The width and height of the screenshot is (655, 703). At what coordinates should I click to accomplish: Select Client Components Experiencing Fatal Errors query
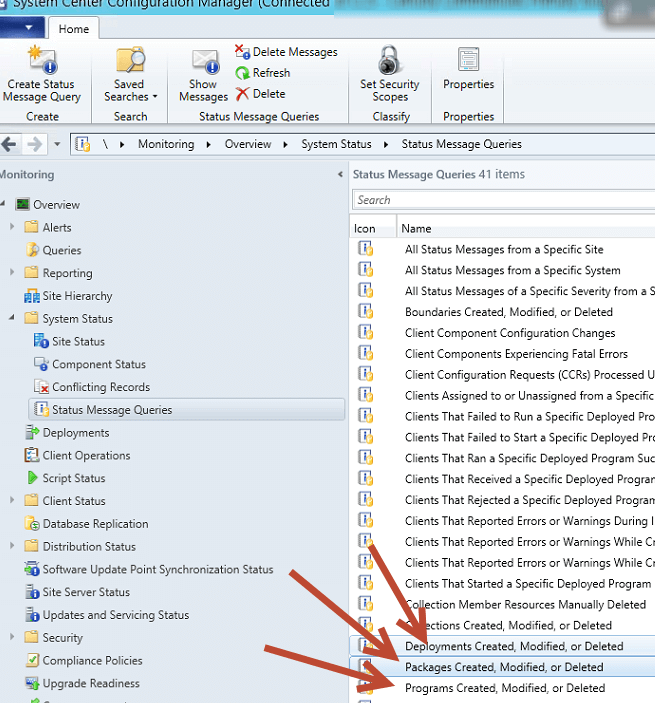(x=516, y=354)
